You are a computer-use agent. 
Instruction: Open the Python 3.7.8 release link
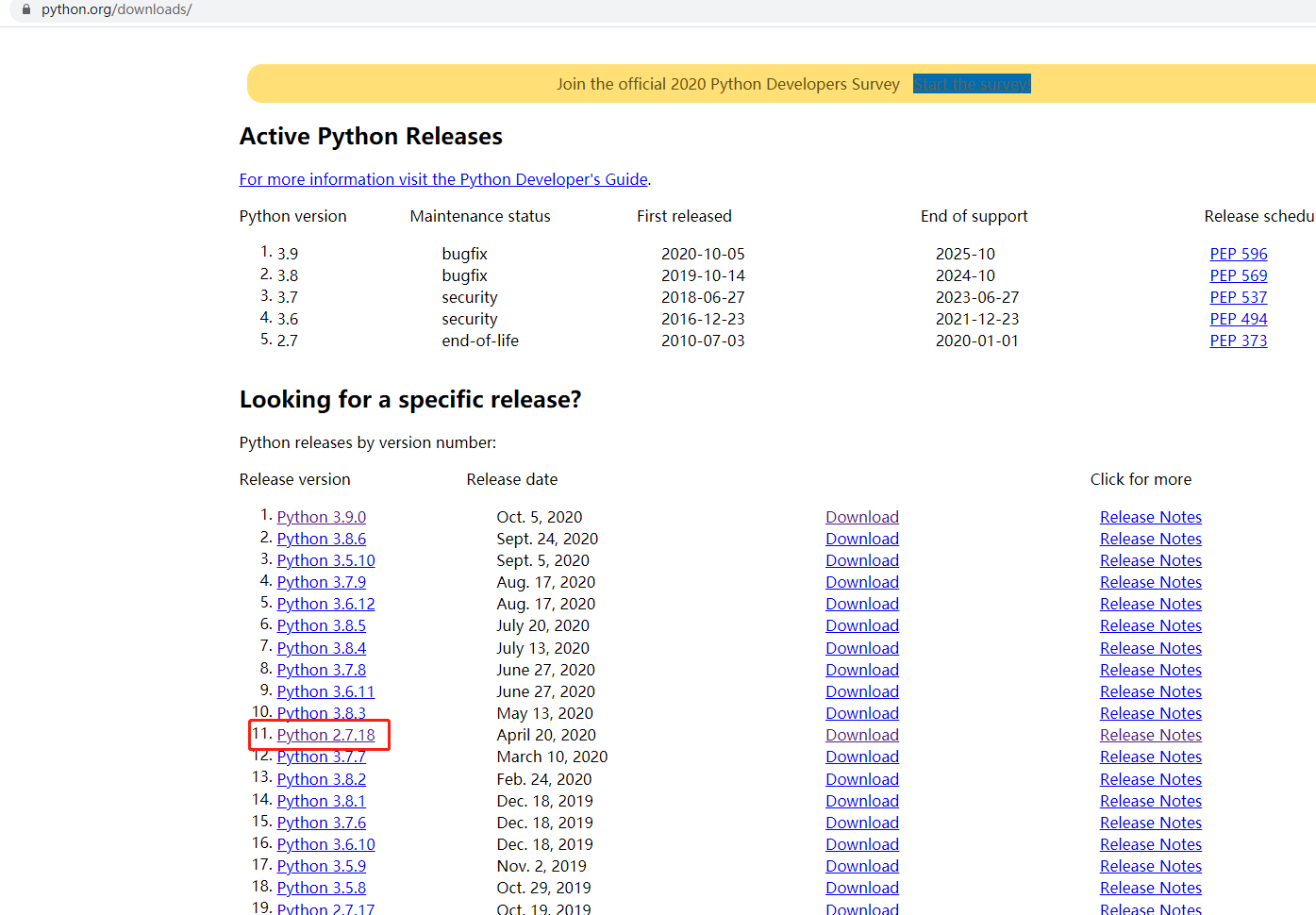coord(322,670)
